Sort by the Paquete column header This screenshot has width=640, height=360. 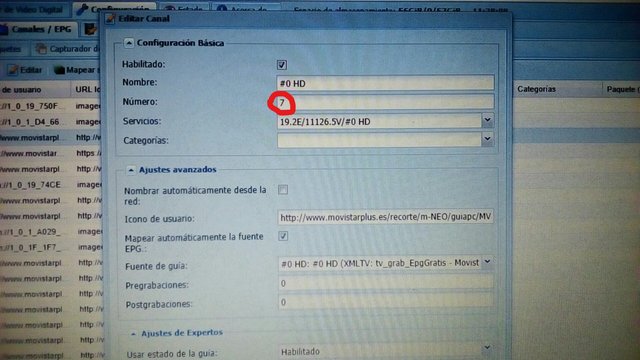coord(621,89)
